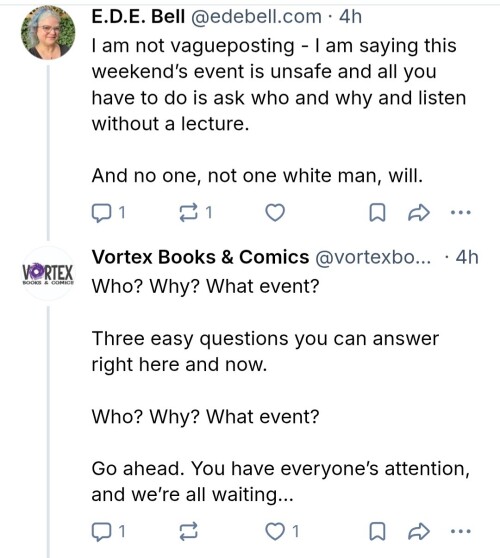Bookmark the Vortex Books & Comics post
Image resolution: width=500 pixels, height=558 pixels.
pyautogui.click(x=377, y=532)
